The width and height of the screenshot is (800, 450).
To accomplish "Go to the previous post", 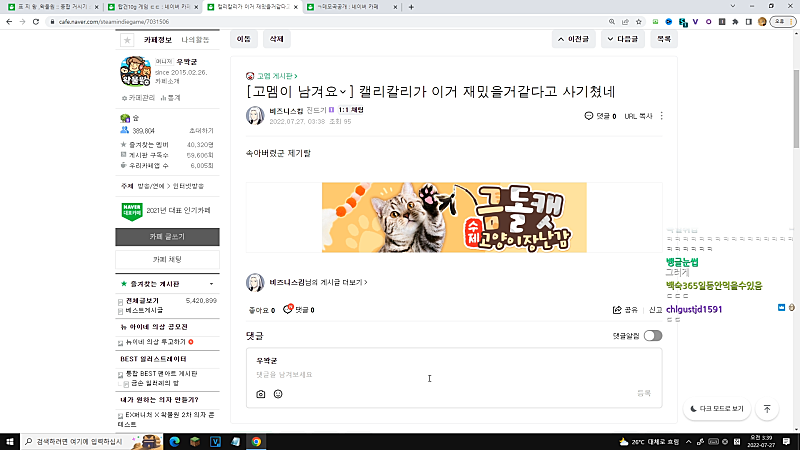I will (573, 39).
